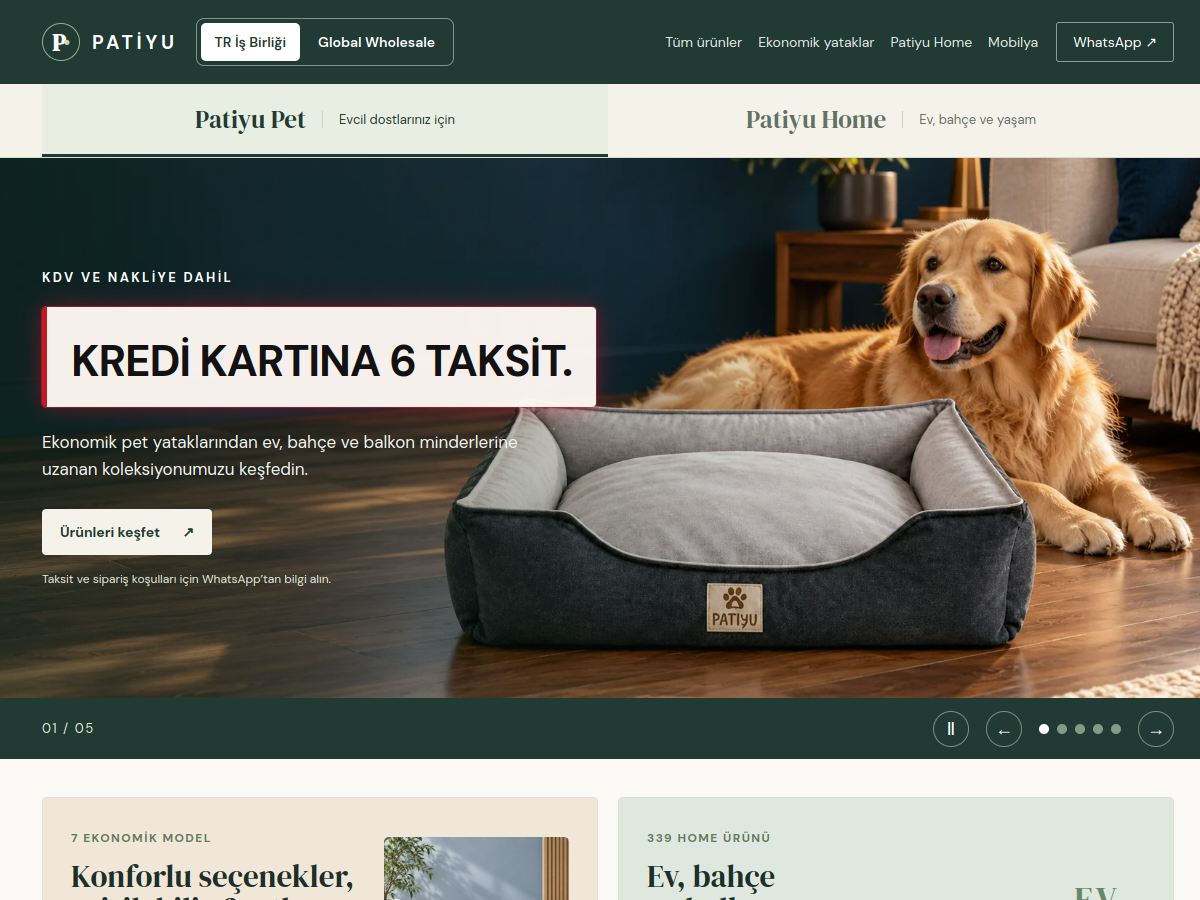Switch to Global Wholesale option
1200x900 pixels.
pyautogui.click(x=376, y=42)
